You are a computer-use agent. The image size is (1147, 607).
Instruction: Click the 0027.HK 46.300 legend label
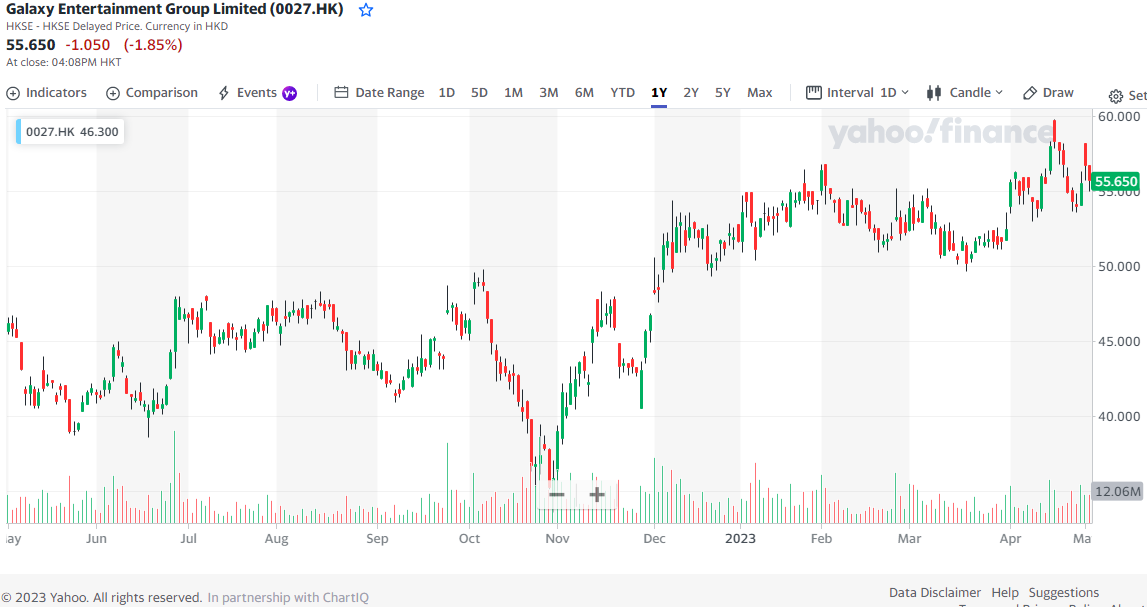(x=70, y=132)
